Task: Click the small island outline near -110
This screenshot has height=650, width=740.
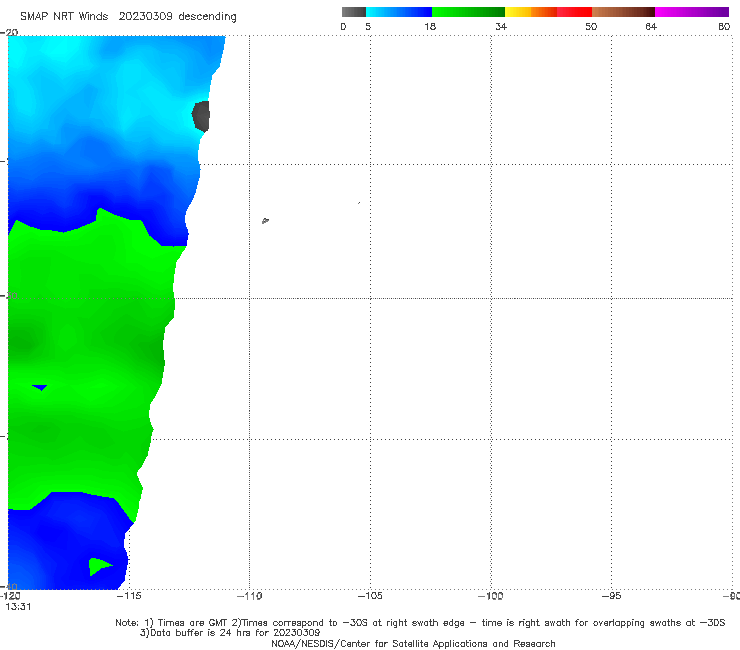Action: (x=265, y=220)
